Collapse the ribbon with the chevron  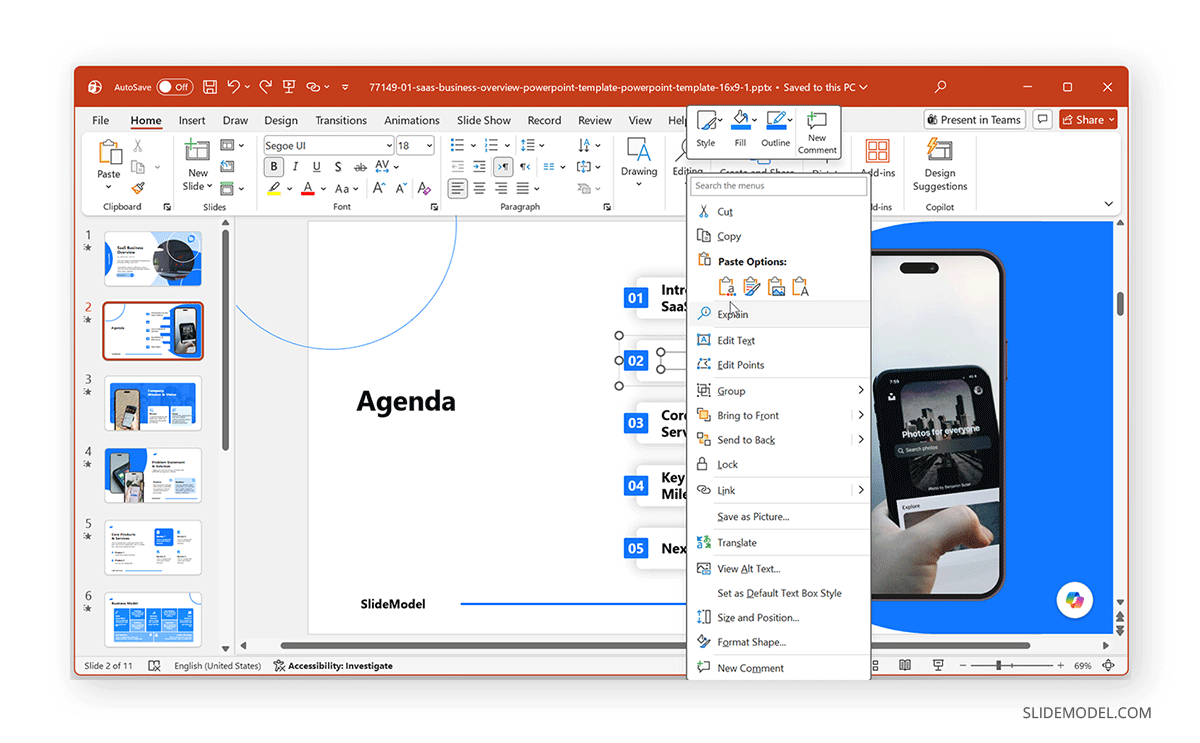(1108, 204)
